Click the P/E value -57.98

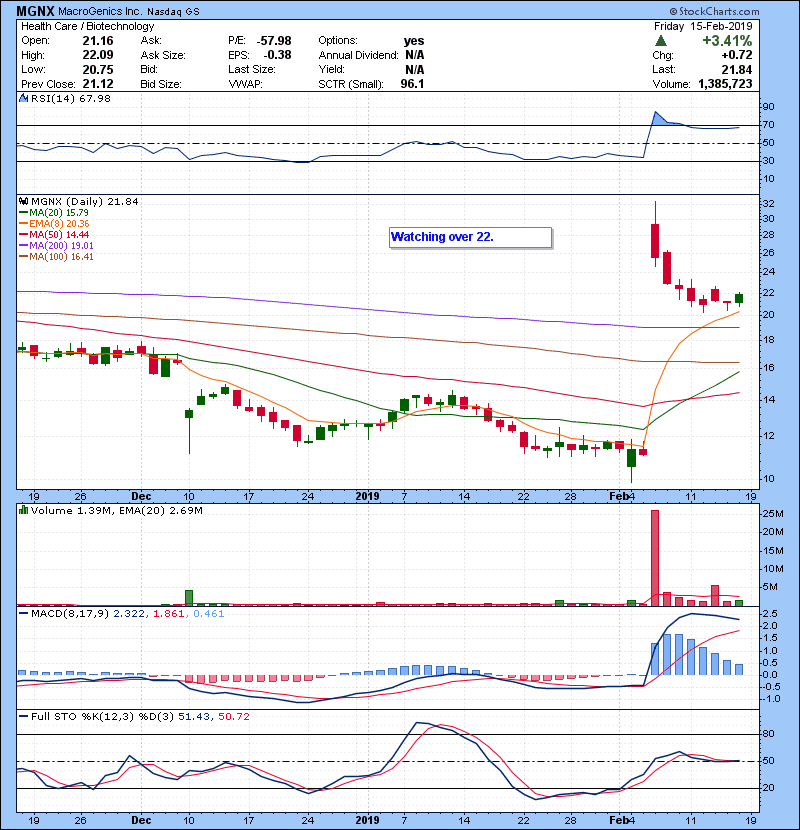pyautogui.click(x=274, y=41)
